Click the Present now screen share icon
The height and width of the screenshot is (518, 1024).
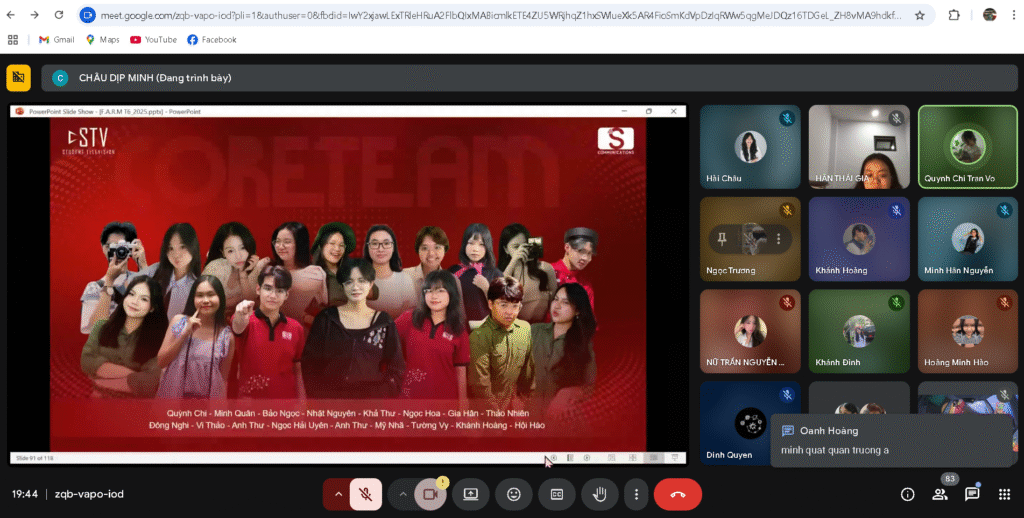pyautogui.click(x=470, y=494)
